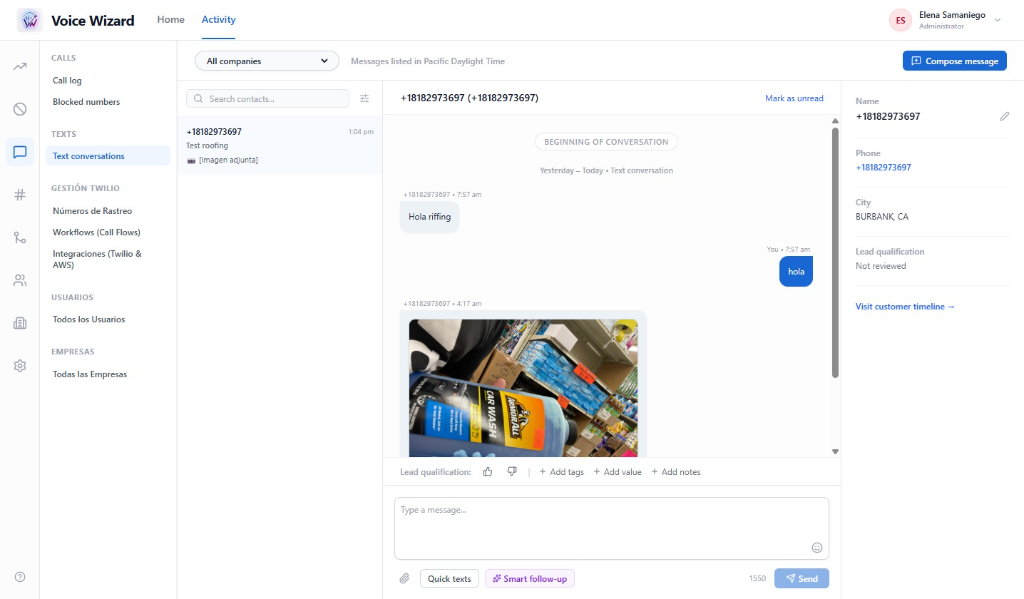Switch to the Activity tab
This screenshot has height=599, width=1024.
pyautogui.click(x=219, y=20)
